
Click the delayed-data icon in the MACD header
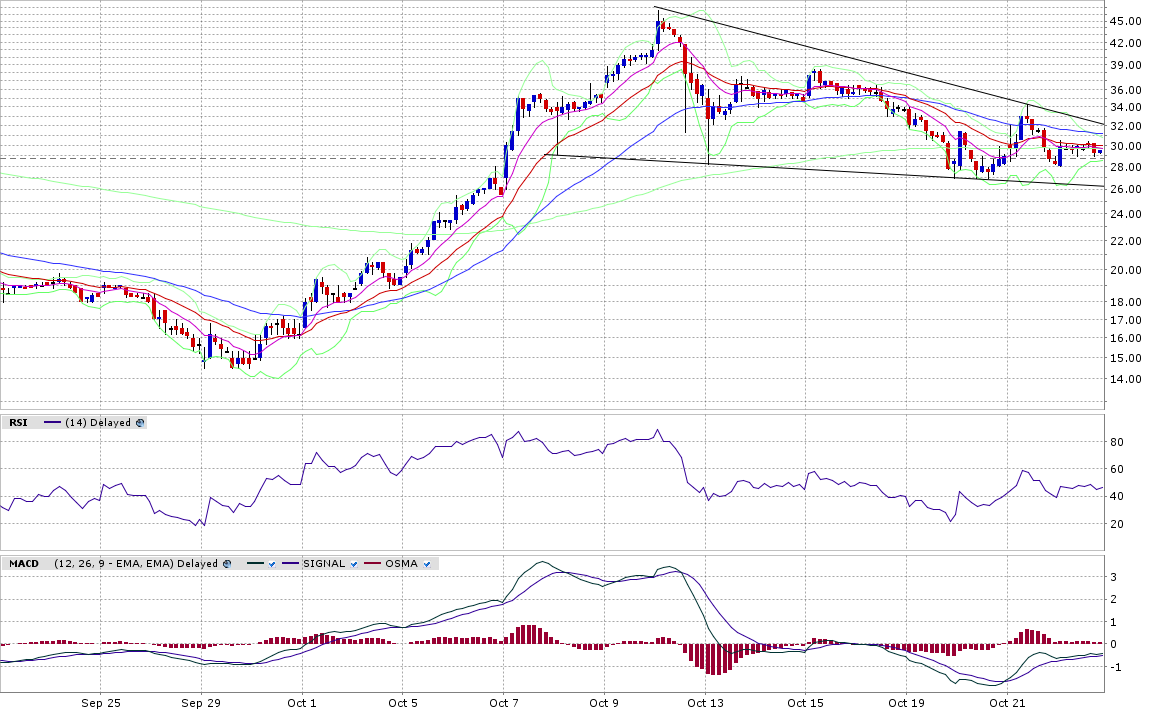227,564
